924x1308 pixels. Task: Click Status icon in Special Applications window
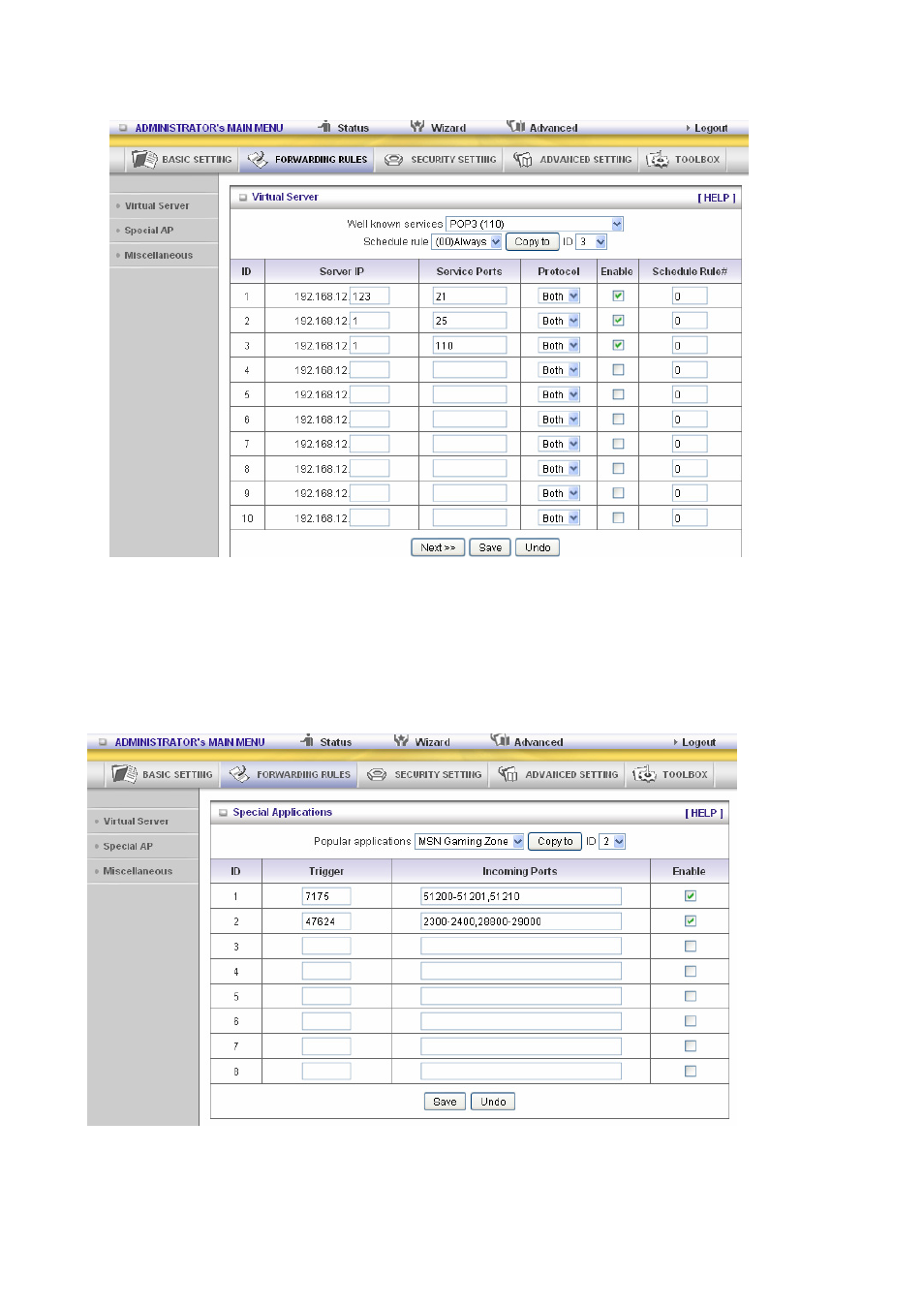tap(307, 741)
